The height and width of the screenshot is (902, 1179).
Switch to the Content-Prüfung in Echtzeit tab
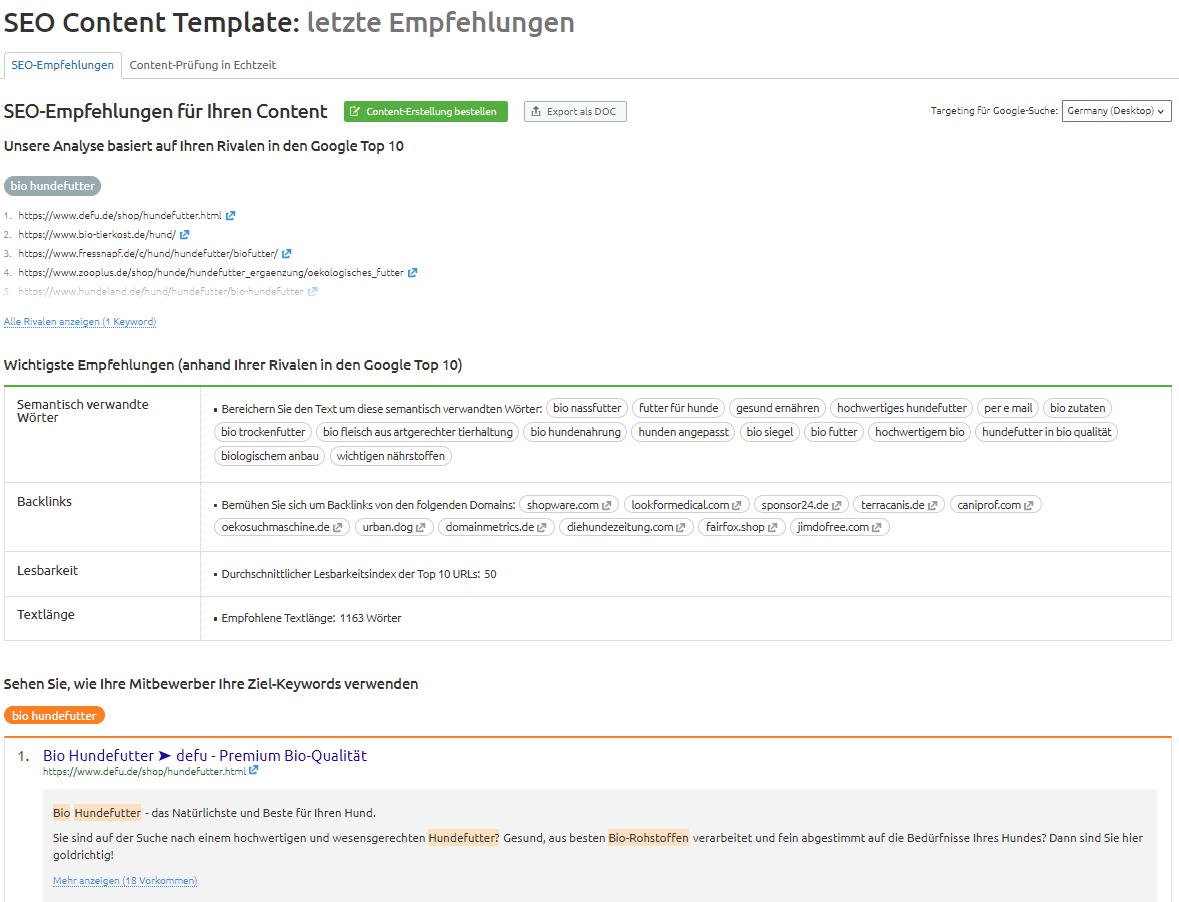click(200, 64)
